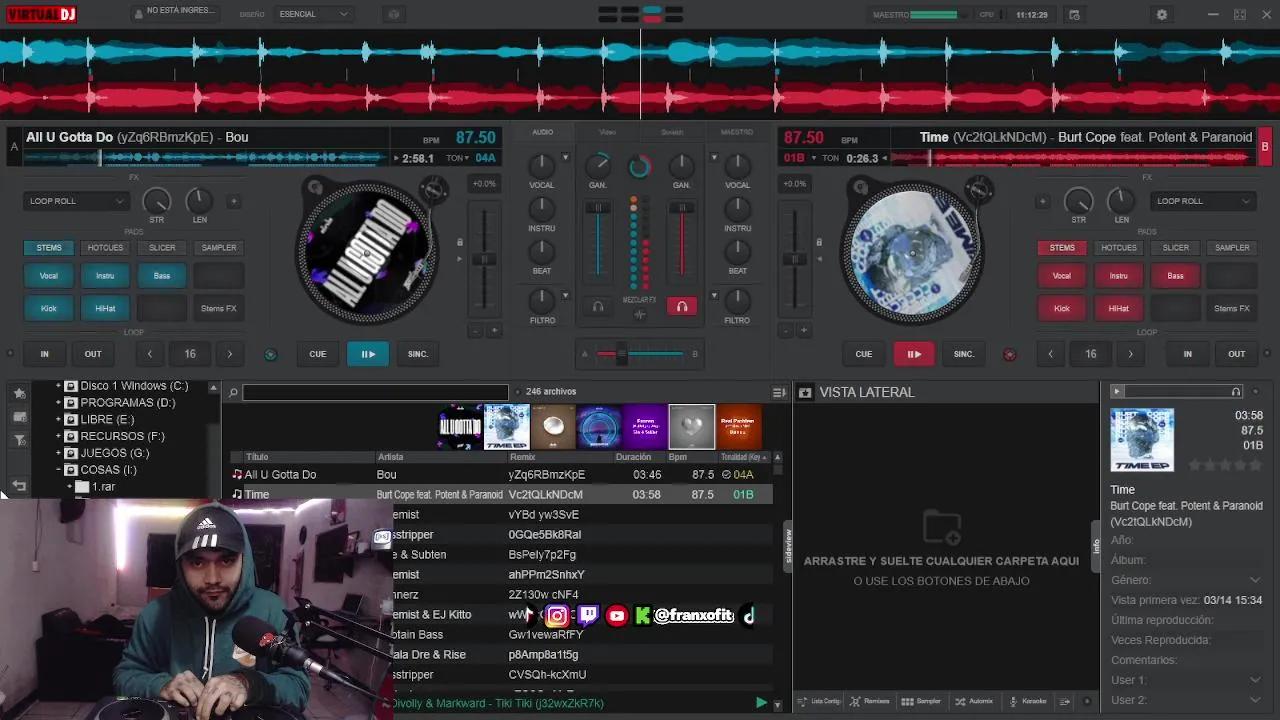Select the All U Gotta Do track row
1280x720 pixels.
(502, 475)
